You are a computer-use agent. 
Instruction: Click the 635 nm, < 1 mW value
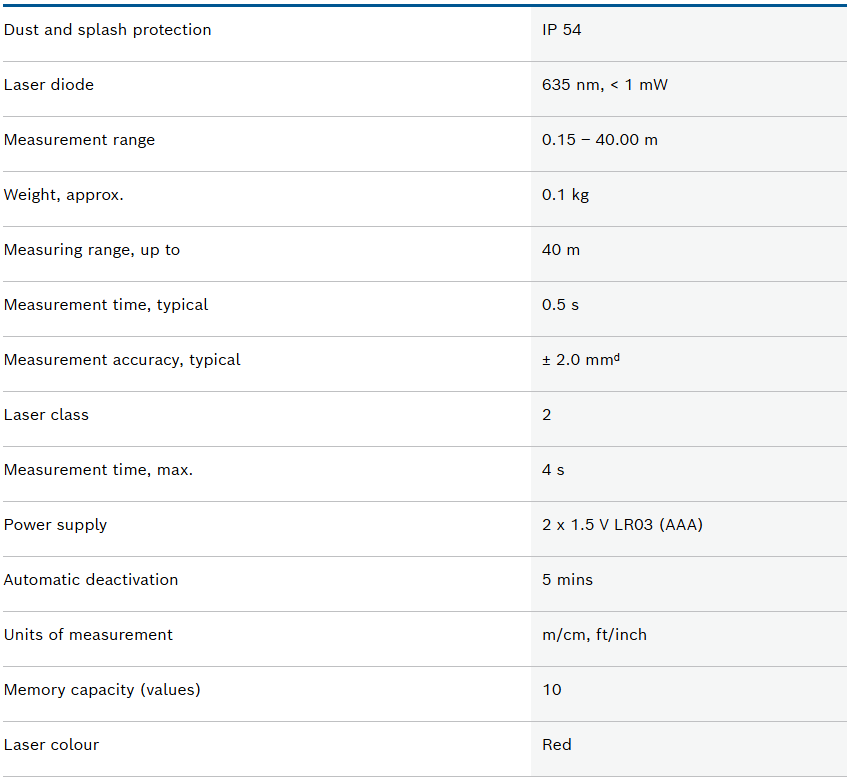tap(604, 85)
